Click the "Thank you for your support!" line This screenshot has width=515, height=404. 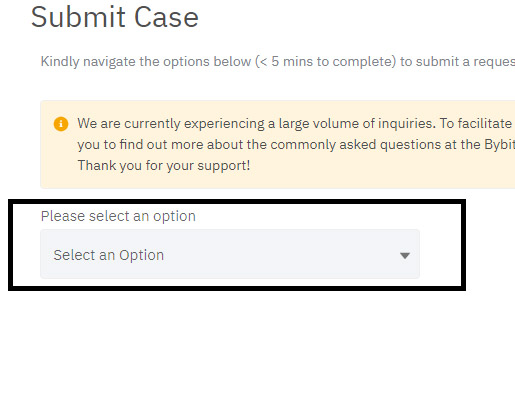coord(164,165)
